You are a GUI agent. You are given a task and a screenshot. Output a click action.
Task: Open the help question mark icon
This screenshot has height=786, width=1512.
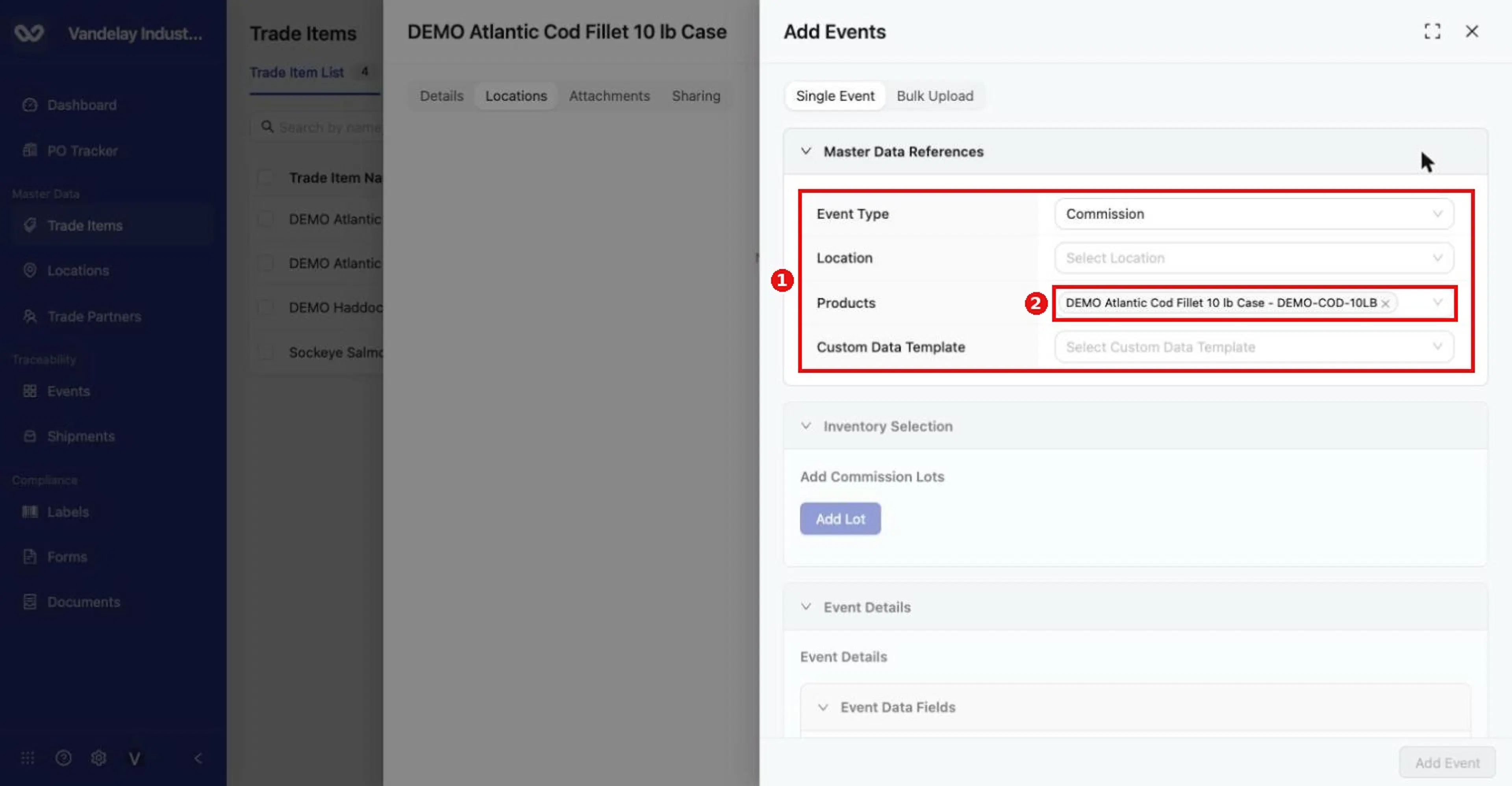[63, 758]
